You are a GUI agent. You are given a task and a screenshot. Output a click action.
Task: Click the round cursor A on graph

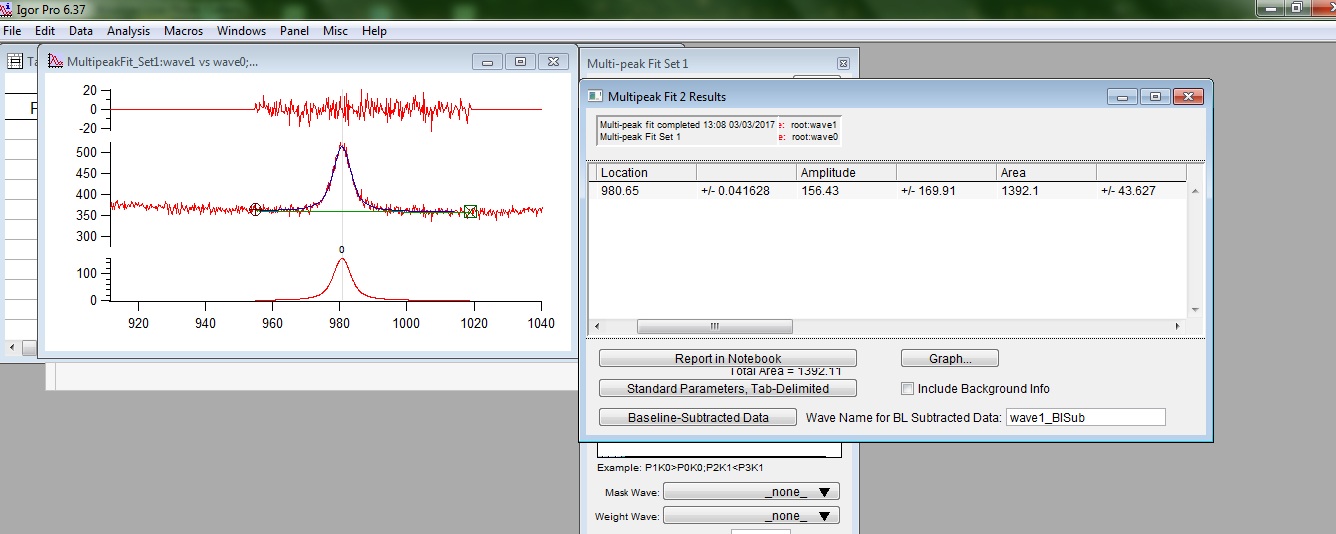pos(256,209)
